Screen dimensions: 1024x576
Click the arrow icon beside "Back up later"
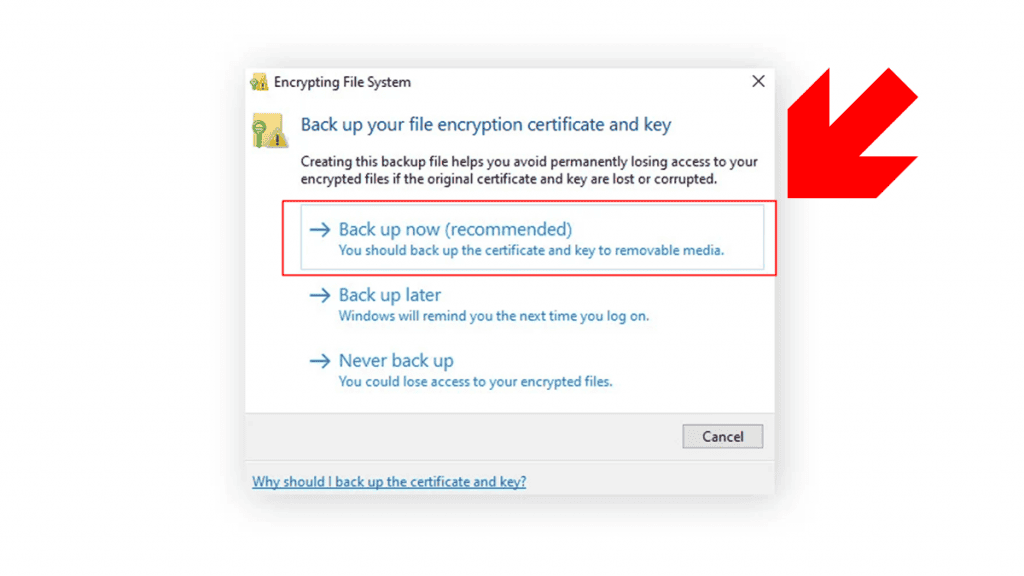tap(319, 295)
